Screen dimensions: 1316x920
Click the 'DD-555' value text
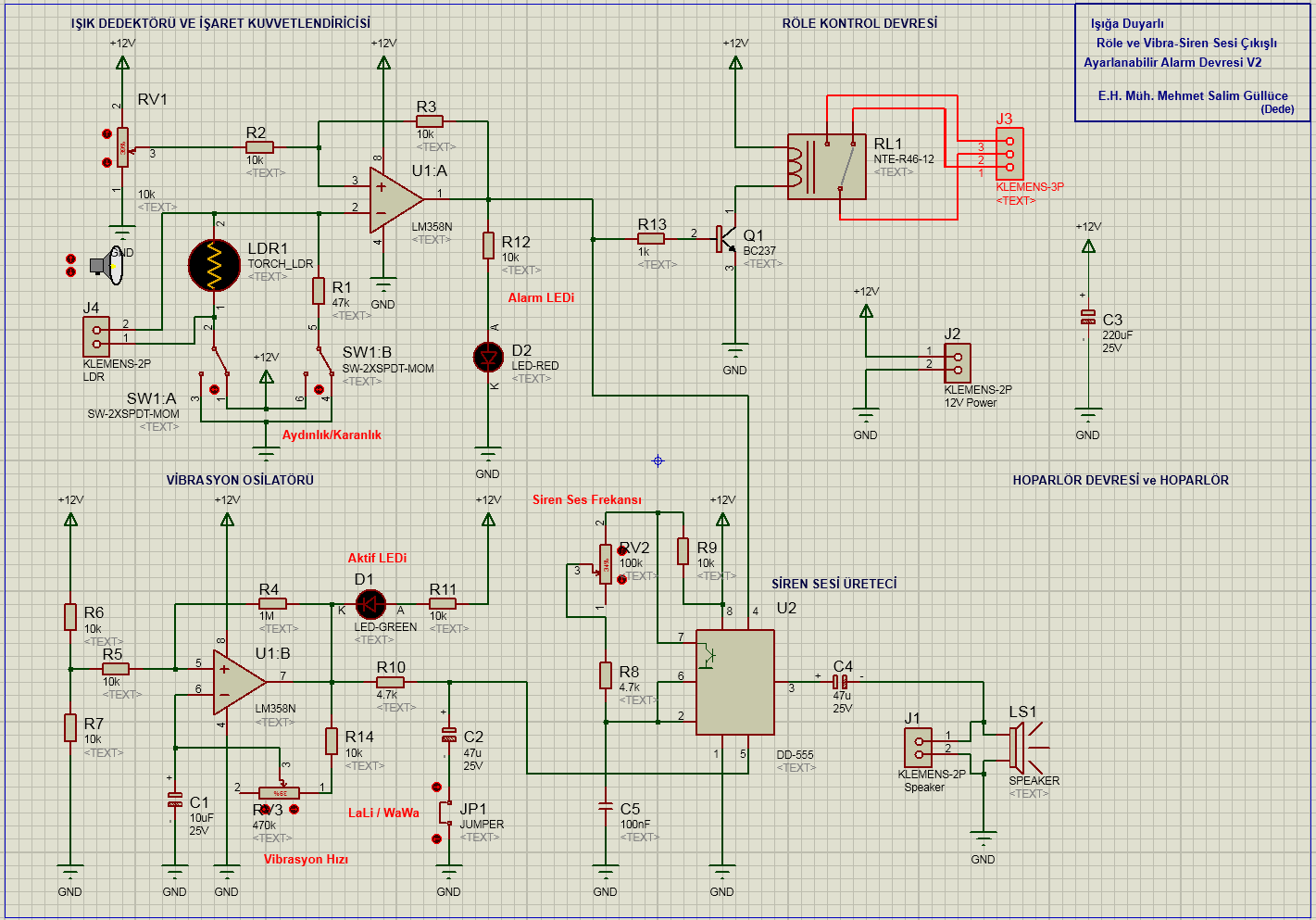pyautogui.click(x=795, y=755)
